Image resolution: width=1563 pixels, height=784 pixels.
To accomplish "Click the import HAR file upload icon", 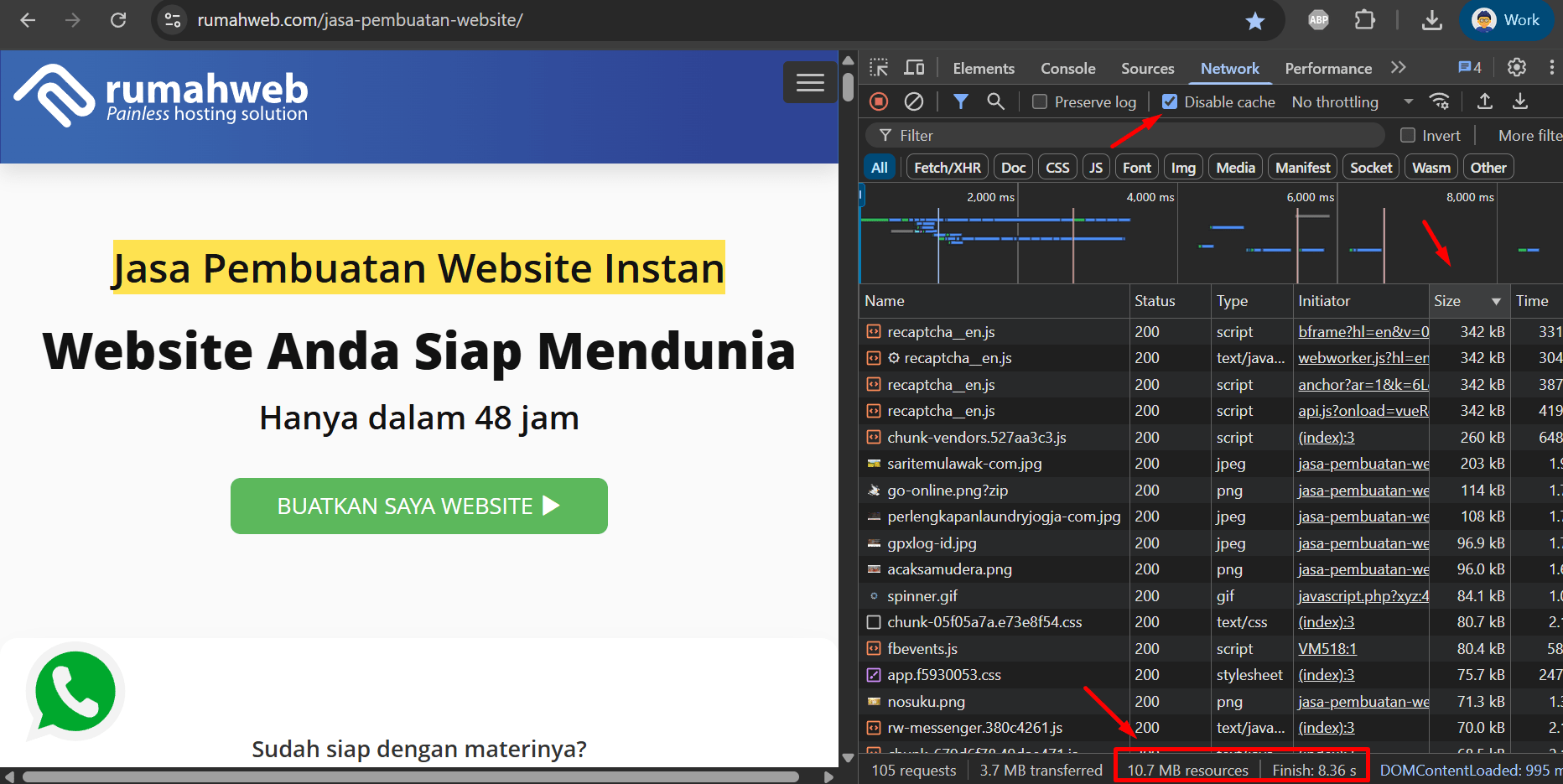I will (1484, 101).
